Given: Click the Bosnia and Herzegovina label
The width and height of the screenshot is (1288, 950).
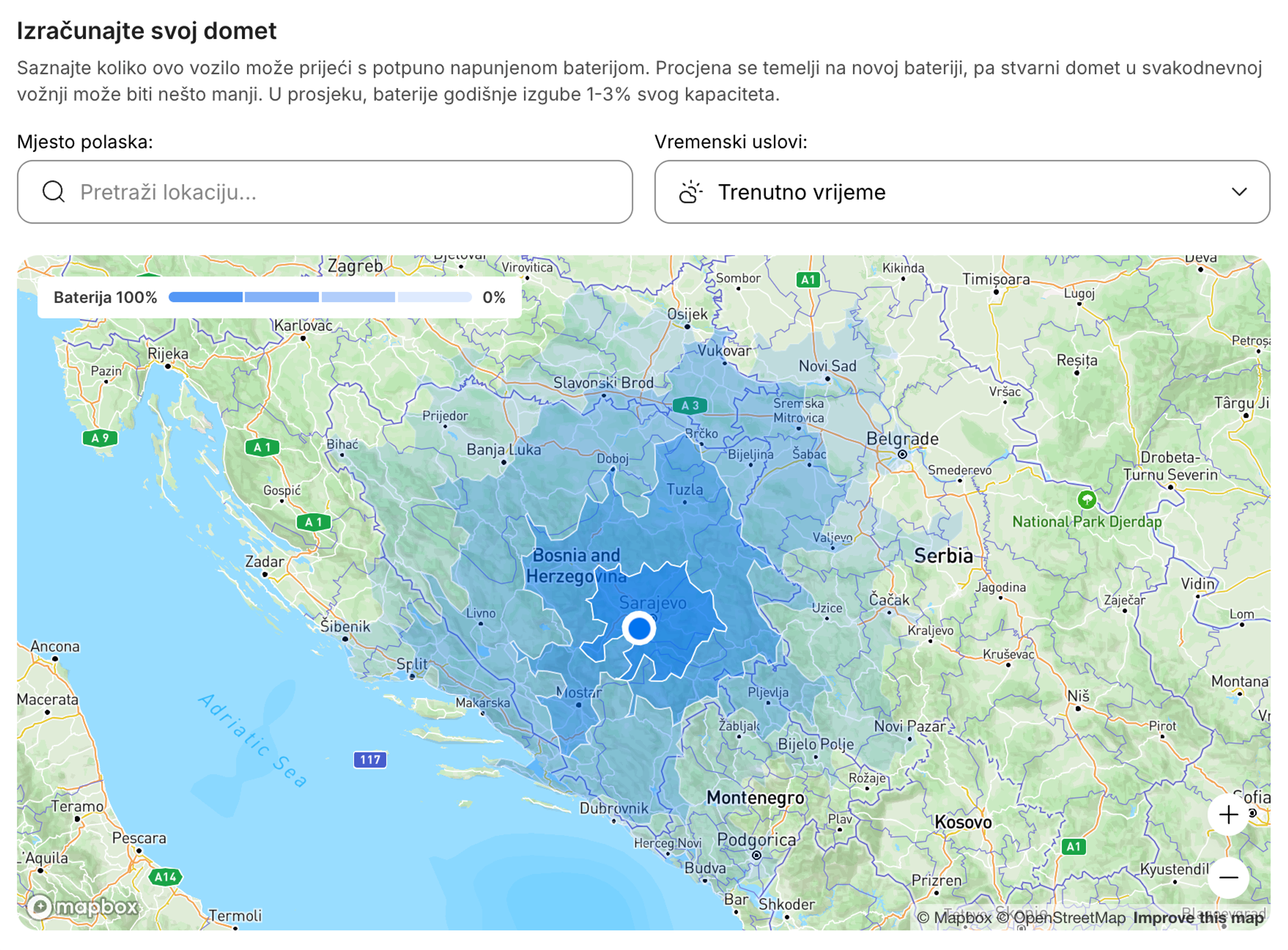Looking at the screenshot, I should tap(576, 566).
